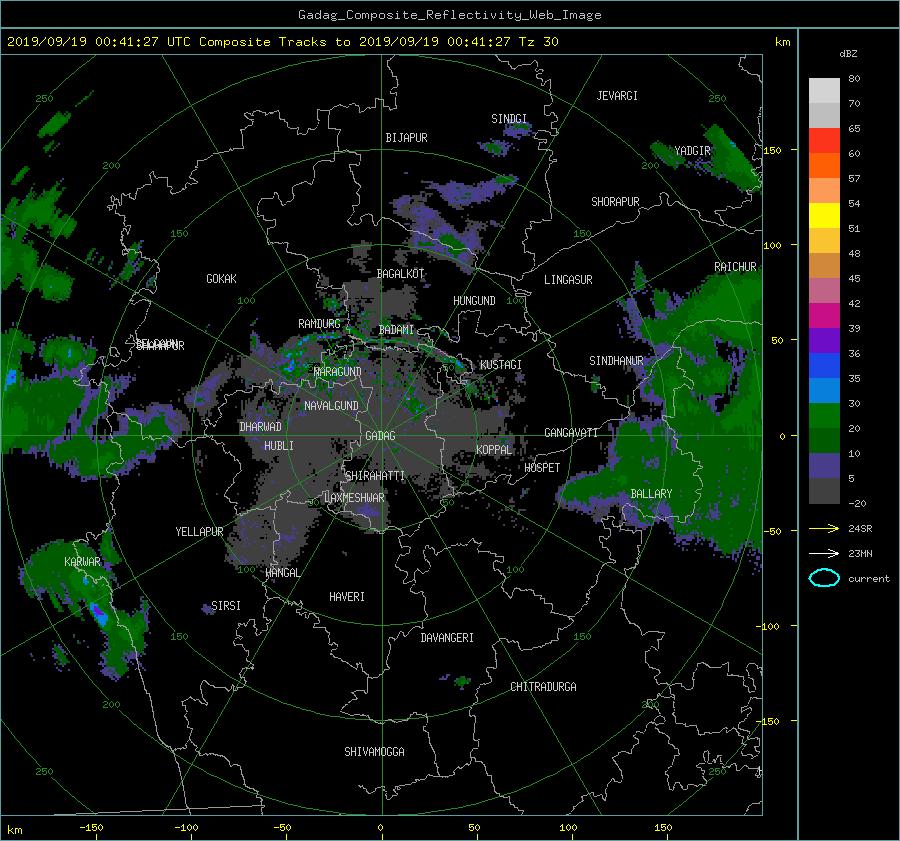Click the YADGIR city label
Screen dimensions: 900x841
tap(692, 150)
